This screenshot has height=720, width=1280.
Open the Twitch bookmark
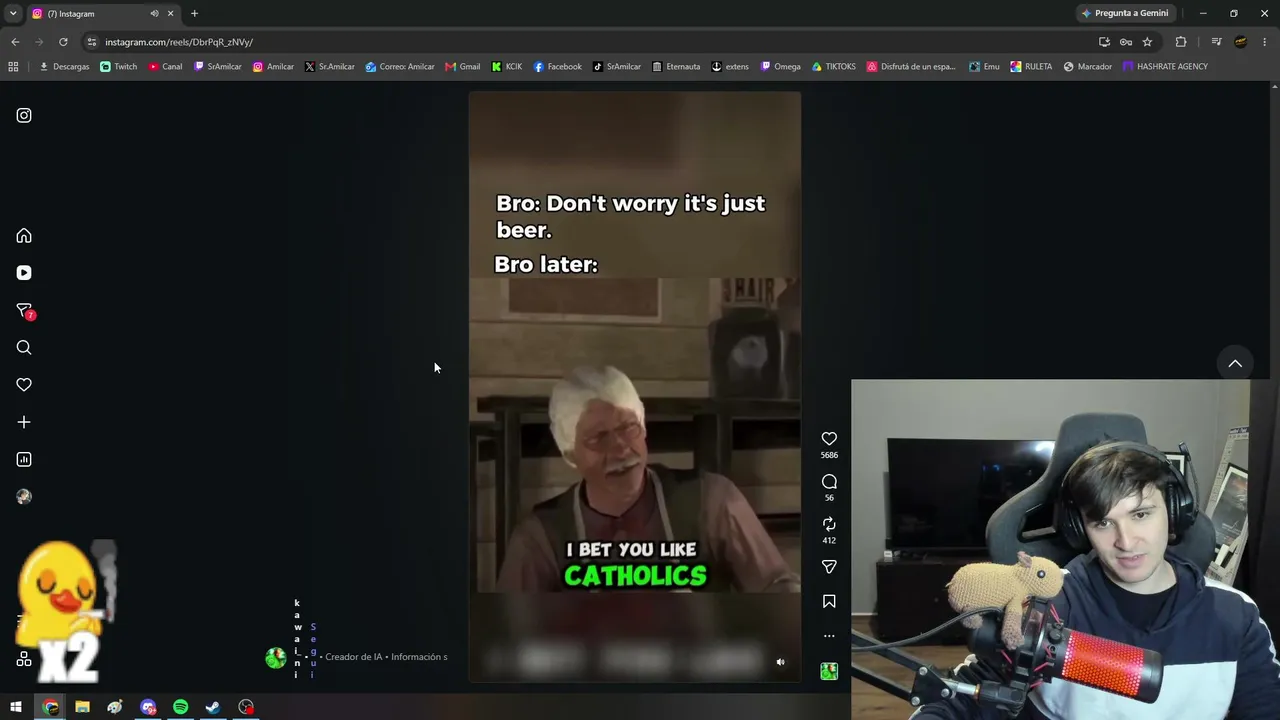(119, 67)
